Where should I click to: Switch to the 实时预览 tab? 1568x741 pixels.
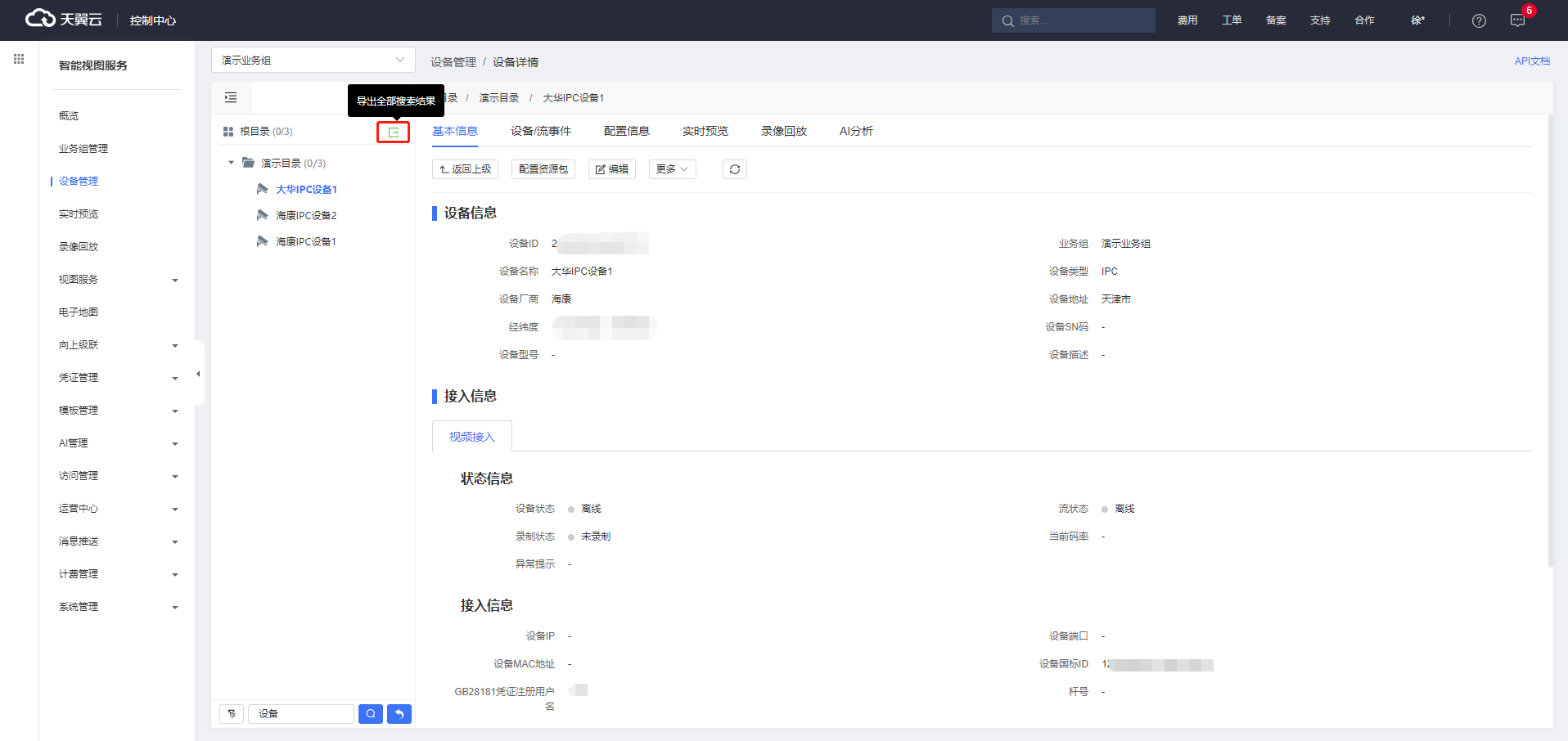coord(704,131)
